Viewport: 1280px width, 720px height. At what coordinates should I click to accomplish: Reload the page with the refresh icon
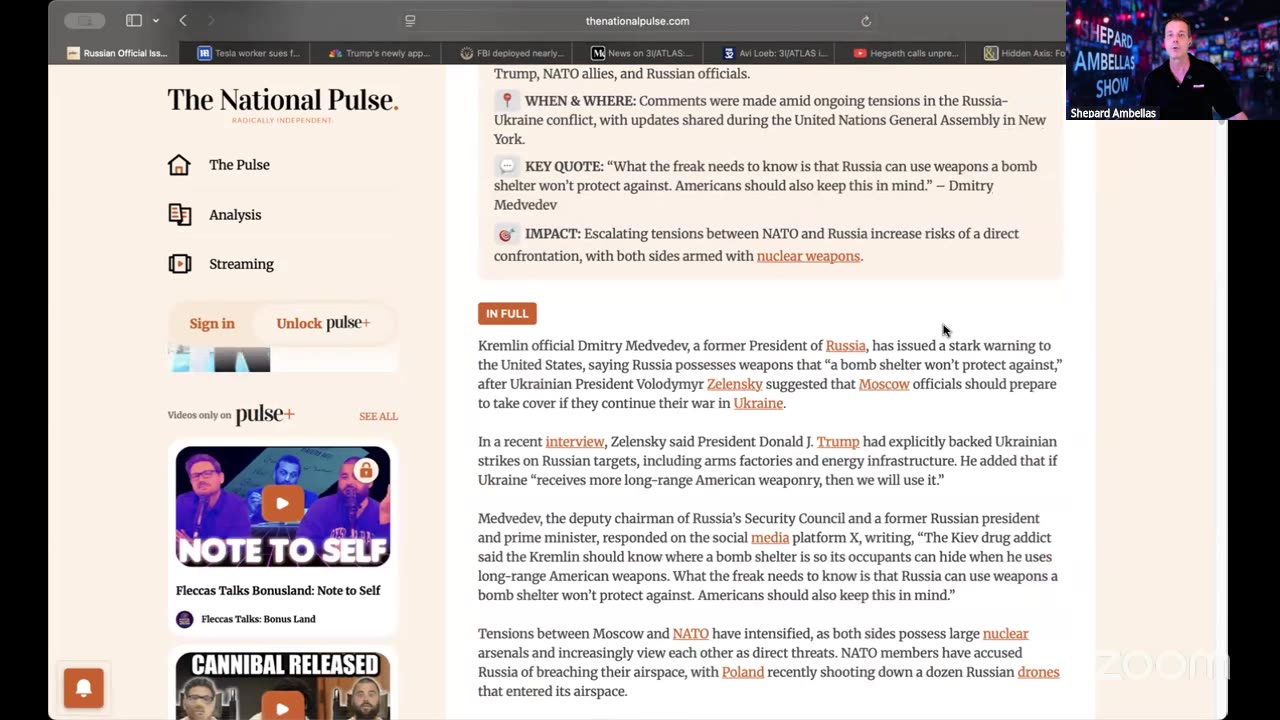(866, 21)
